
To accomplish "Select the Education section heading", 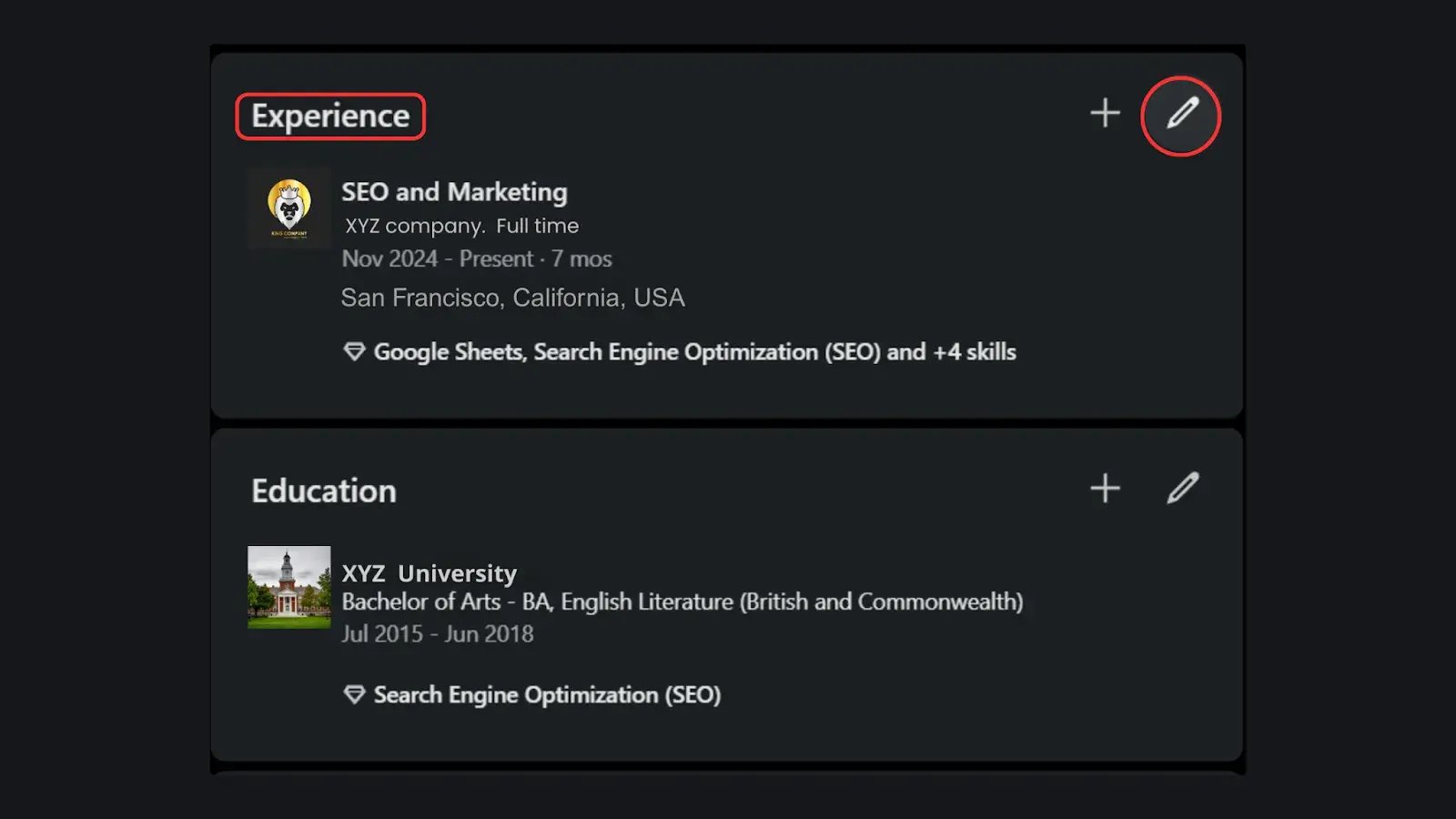I will coord(324,491).
